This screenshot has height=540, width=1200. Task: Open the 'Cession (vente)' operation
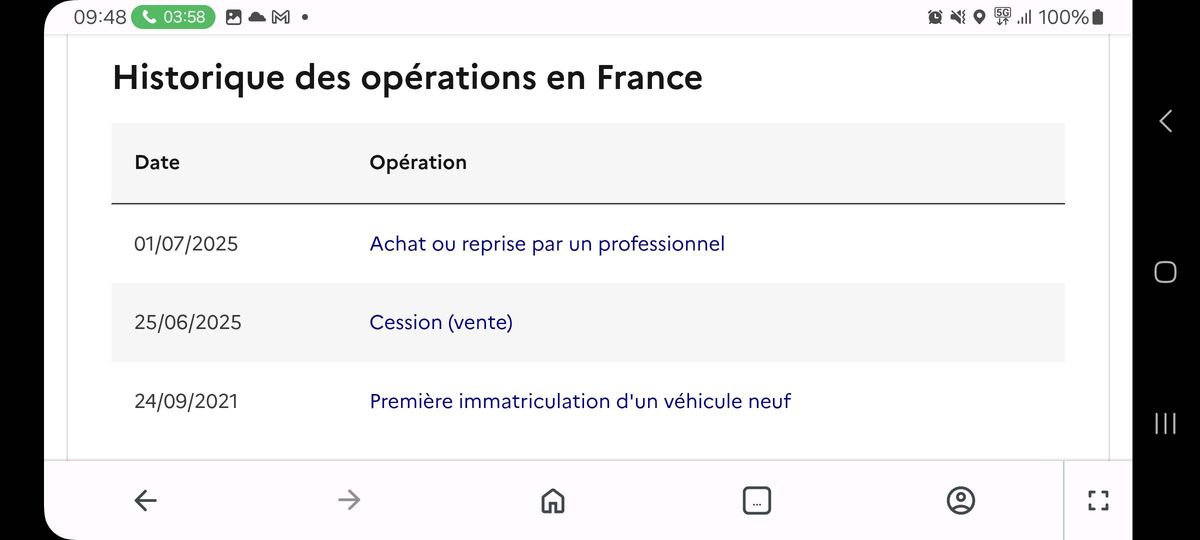coord(441,322)
